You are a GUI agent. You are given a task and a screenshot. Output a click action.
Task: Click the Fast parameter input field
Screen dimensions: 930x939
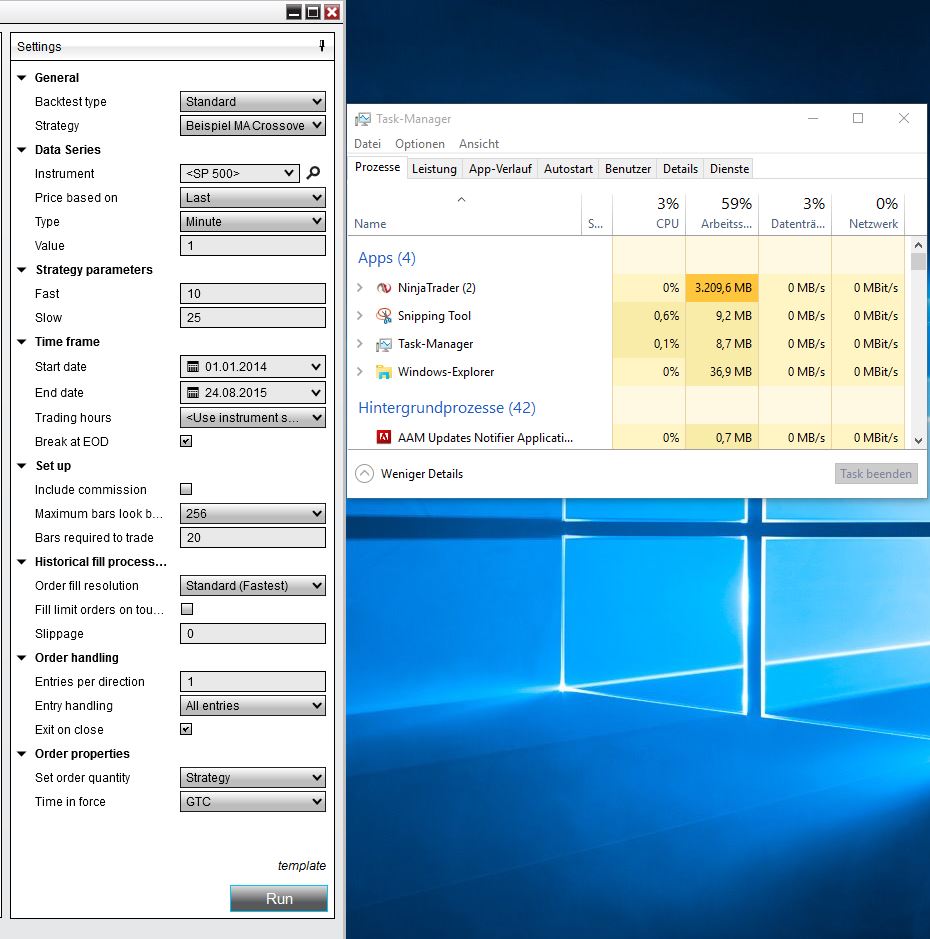pos(253,293)
